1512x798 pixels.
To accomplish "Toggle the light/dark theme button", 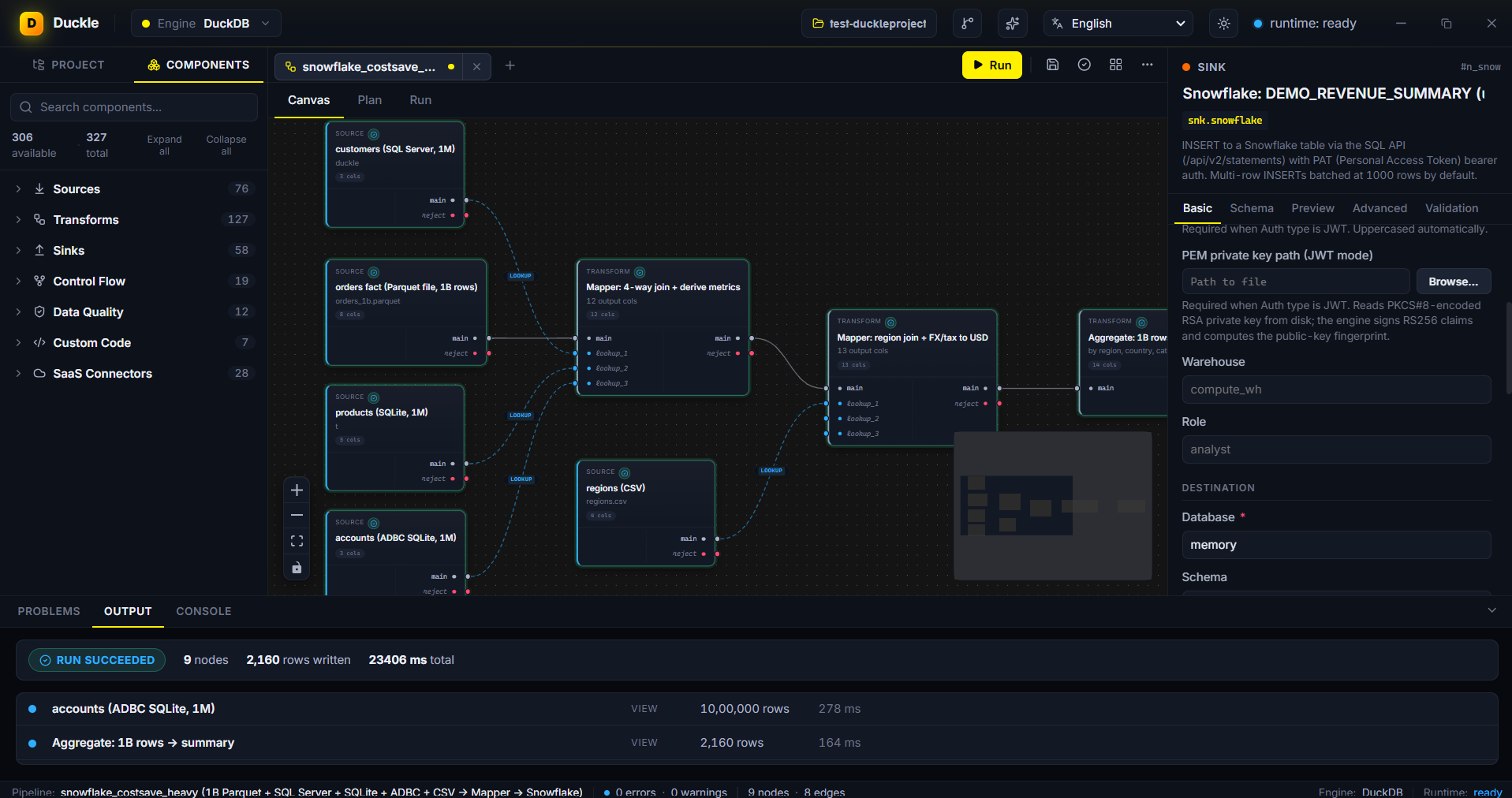I will click(x=1223, y=24).
